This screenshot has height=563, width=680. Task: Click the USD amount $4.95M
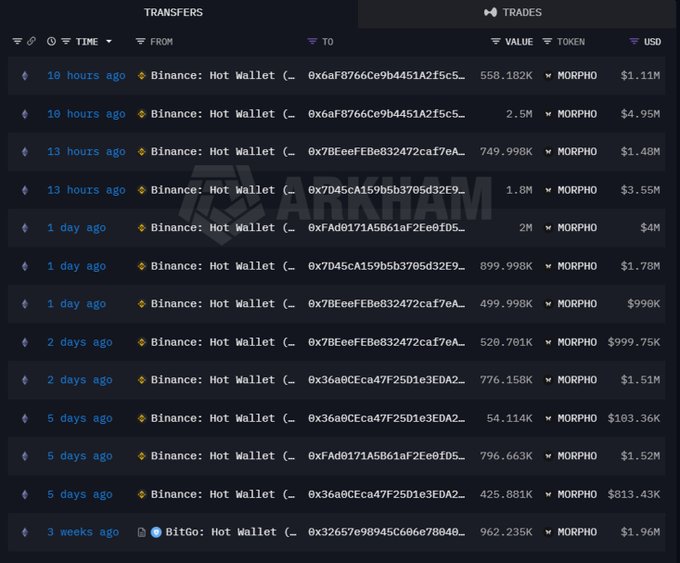(x=640, y=114)
